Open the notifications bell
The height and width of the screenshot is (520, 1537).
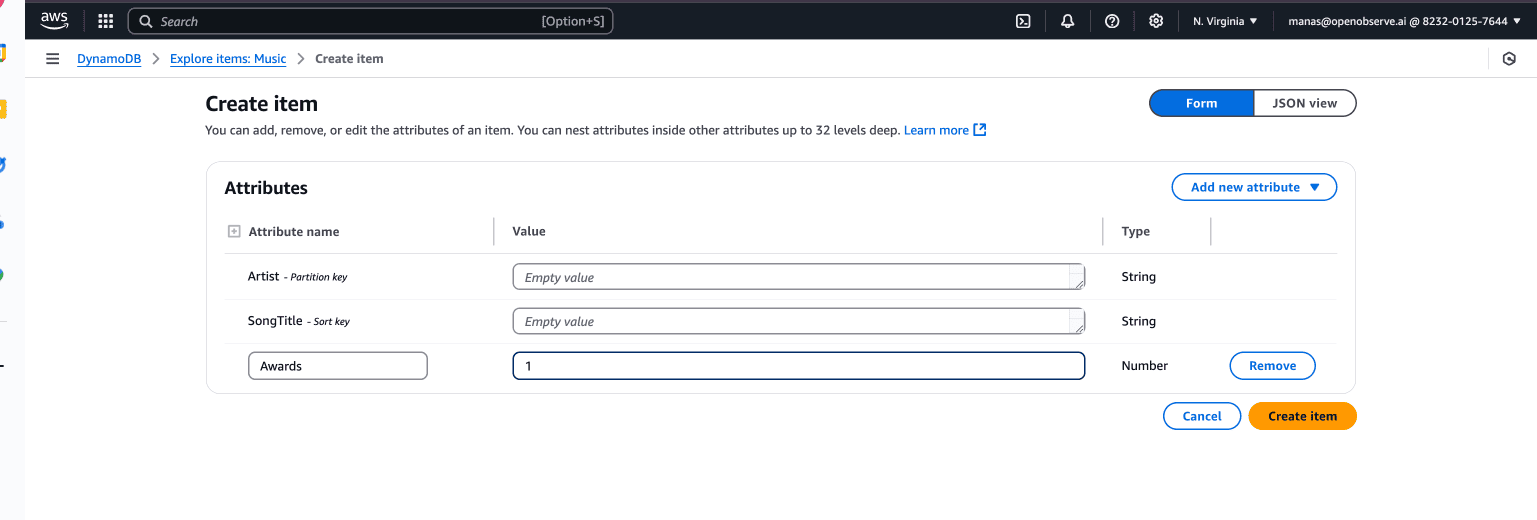tap(1067, 21)
